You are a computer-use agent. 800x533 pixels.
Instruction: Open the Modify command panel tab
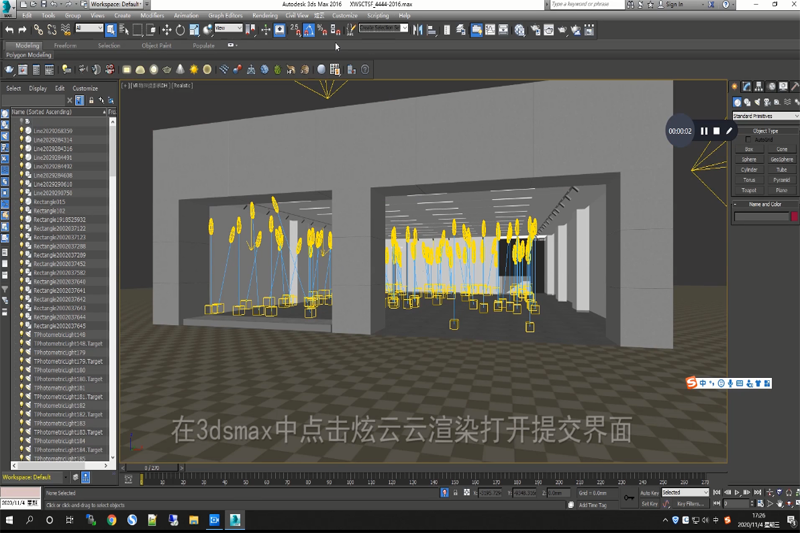(x=747, y=87)
